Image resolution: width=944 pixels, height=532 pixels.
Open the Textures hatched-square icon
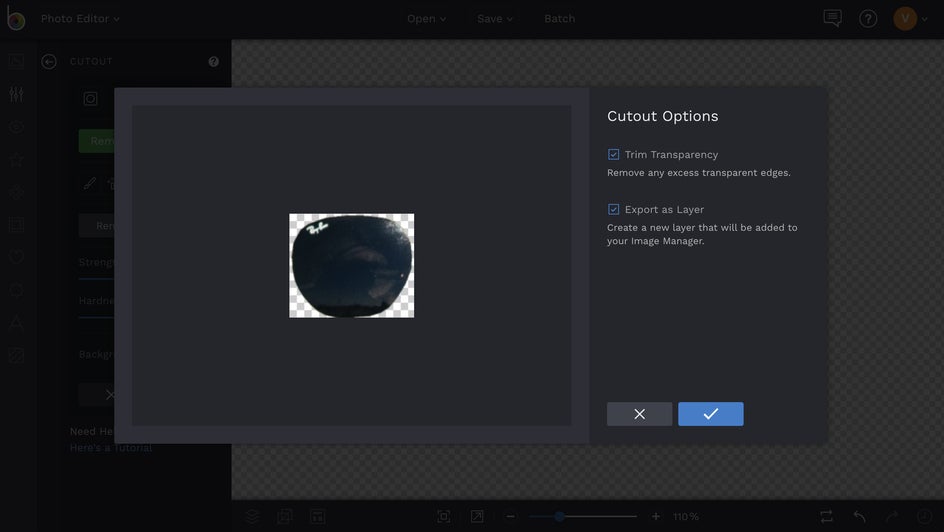pyautogui.click(x=16, y=355)
